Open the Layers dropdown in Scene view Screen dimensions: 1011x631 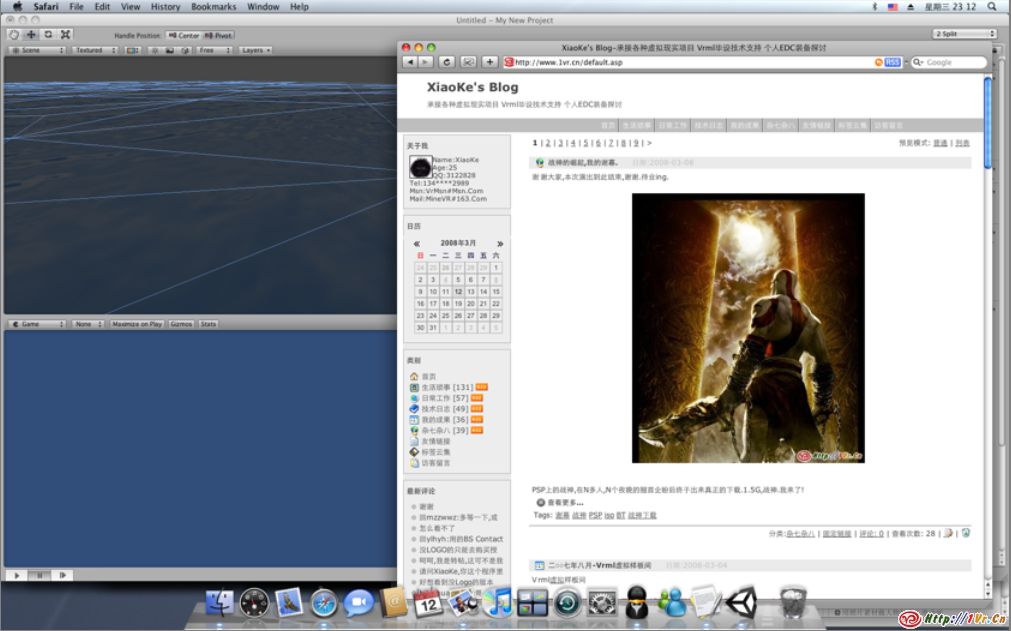tap(255, 50)
